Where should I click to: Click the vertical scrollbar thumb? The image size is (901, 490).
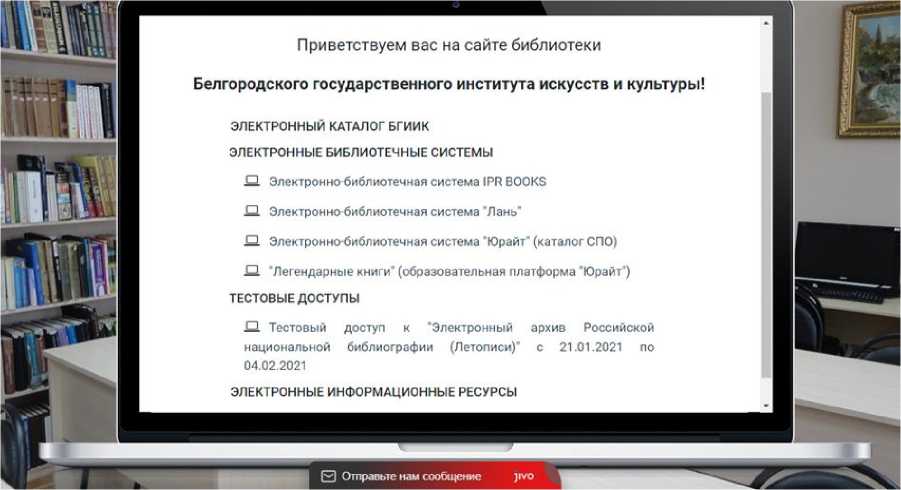click(x=766, y=234)
